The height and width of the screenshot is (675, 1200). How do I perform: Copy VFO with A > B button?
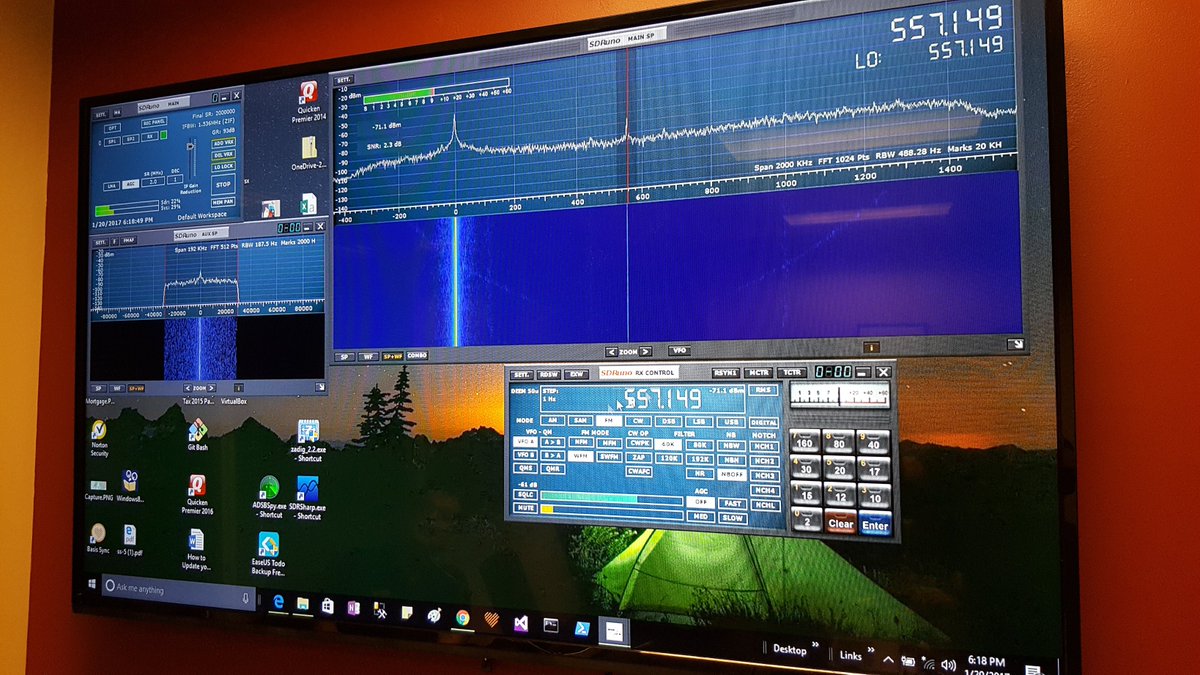point(552,442)
